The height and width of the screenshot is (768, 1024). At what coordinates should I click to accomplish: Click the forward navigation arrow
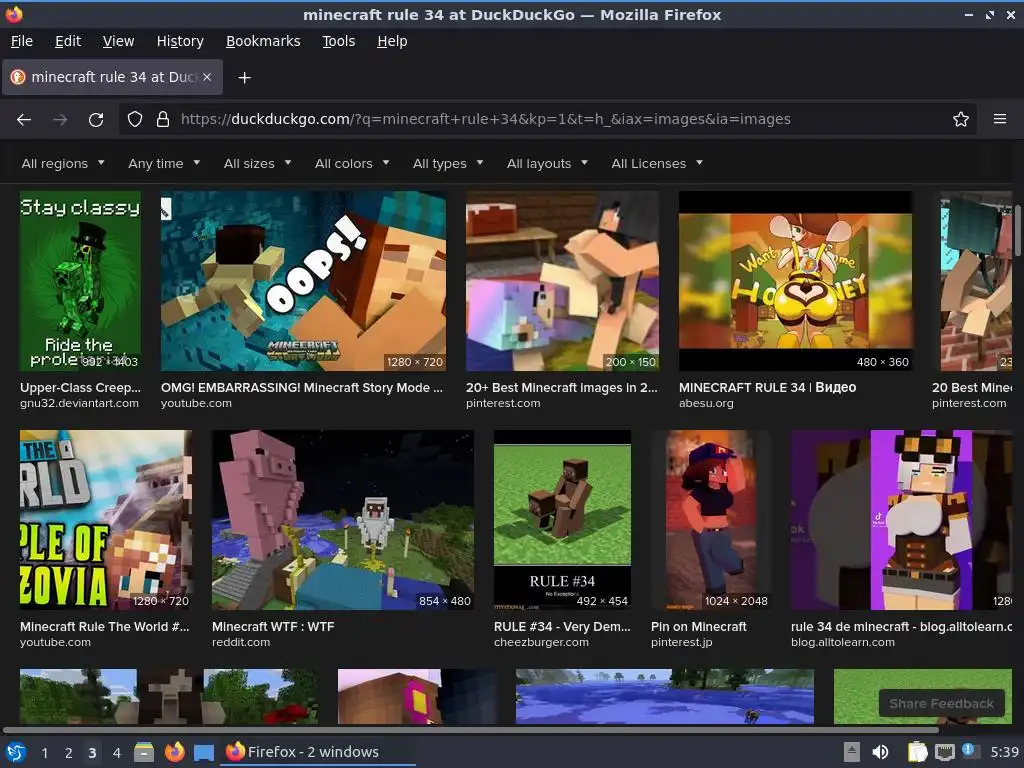pos(60,120)
